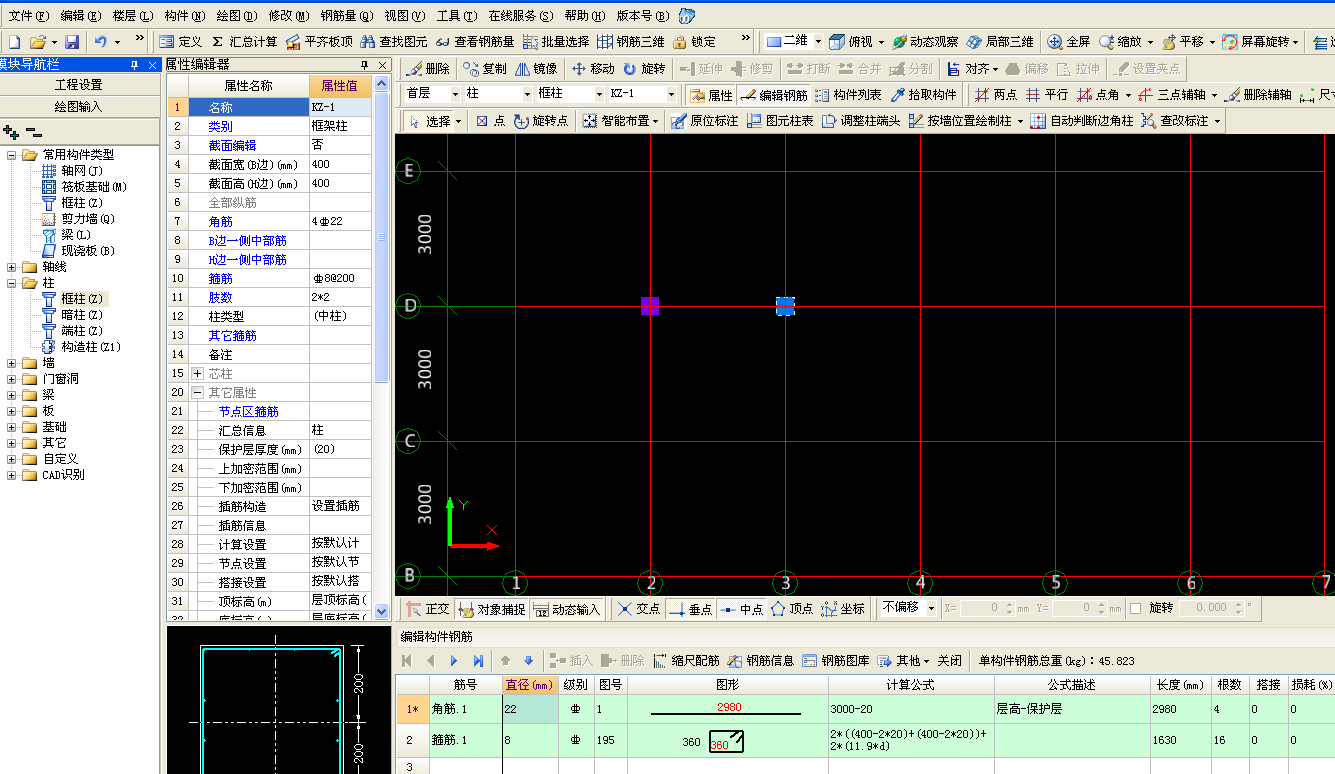
Task: Click 关闭 in rebar editor toolbar
Action: tap(950, 660)
